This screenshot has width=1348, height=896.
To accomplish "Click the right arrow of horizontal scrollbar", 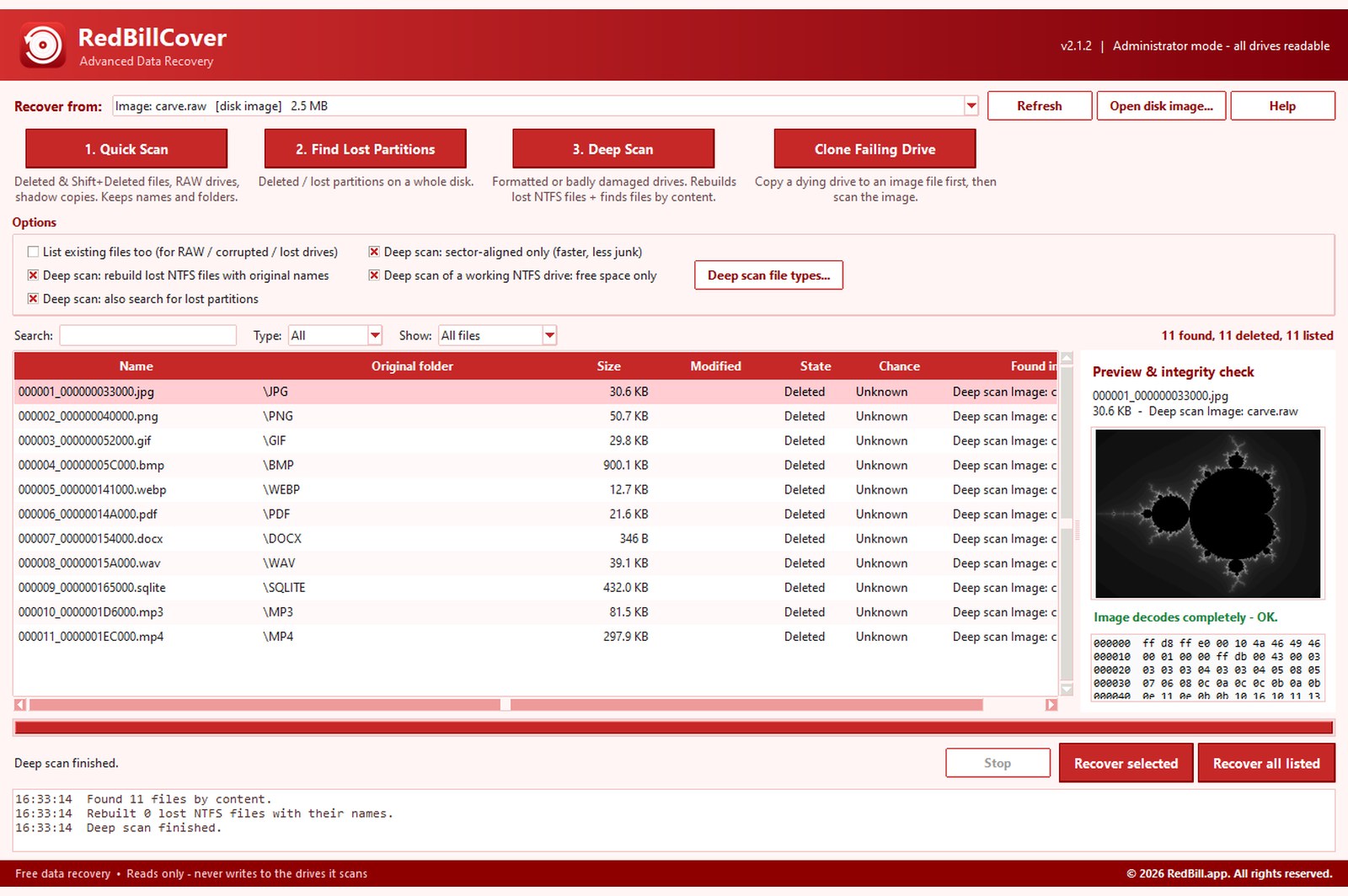I will coord(1051,705).
